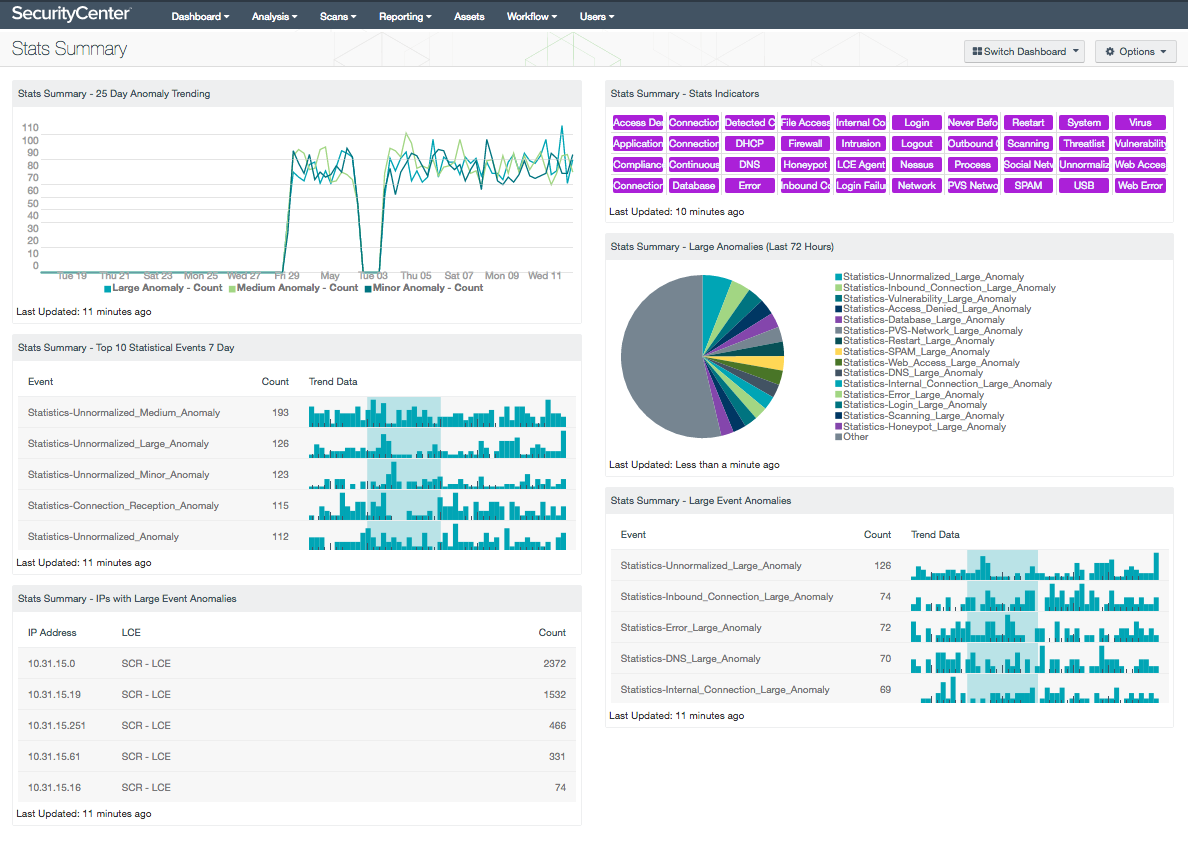Click the Logout indicator
Image resolution: width=1188 pixels, height=842 pixels.
coord(917,143)
